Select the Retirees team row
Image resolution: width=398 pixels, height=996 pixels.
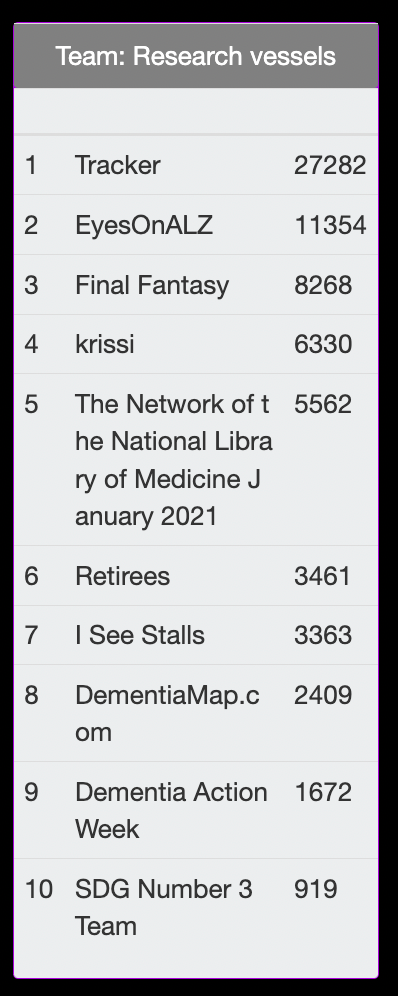[x=196, y=575]
